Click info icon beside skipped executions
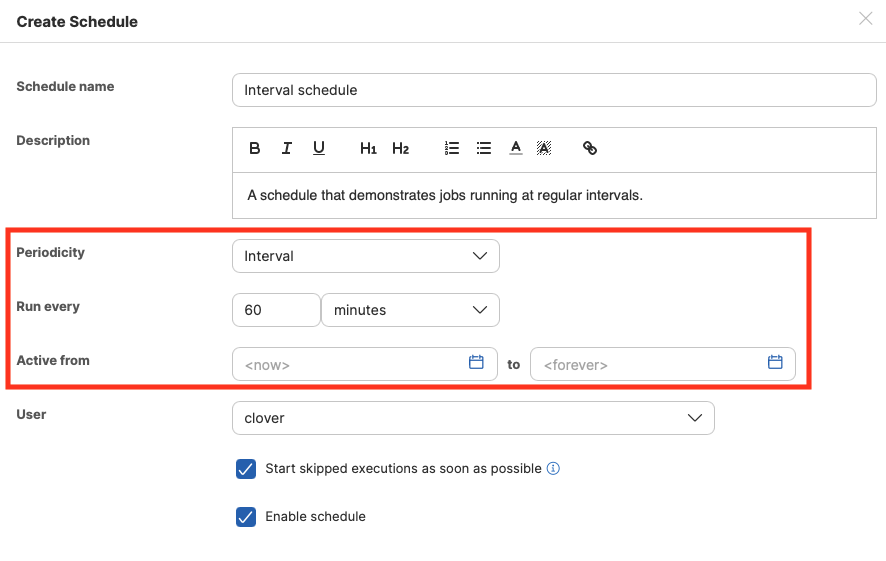The image size is (886, 561). tap(553, 469)
